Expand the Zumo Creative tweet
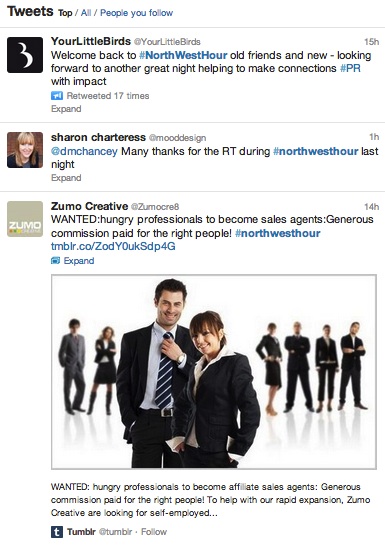385x551 pixels. 79,261
